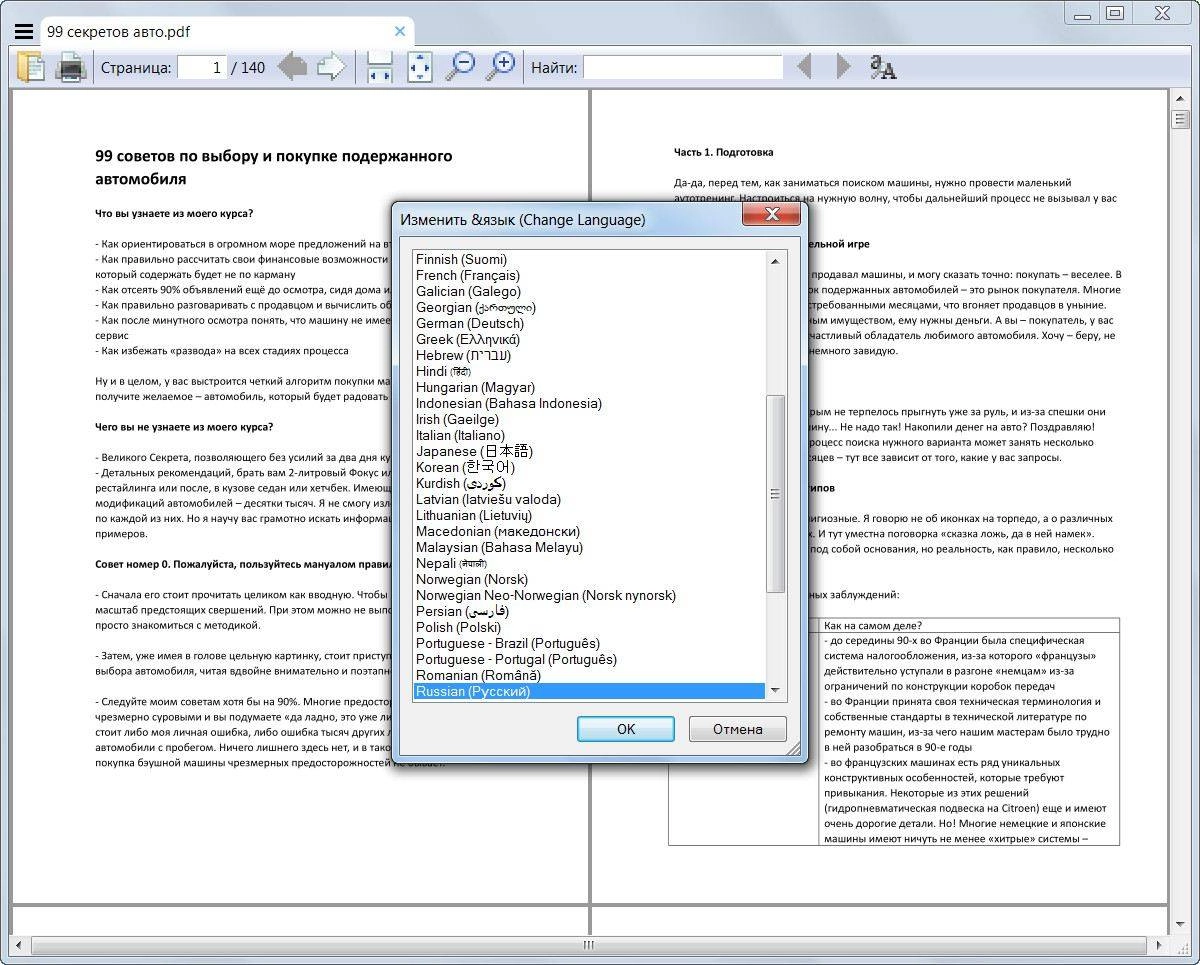This screenshot has height=965, width=1200.
Task: Click the Fit Page icon
Action: pos(420,67)
